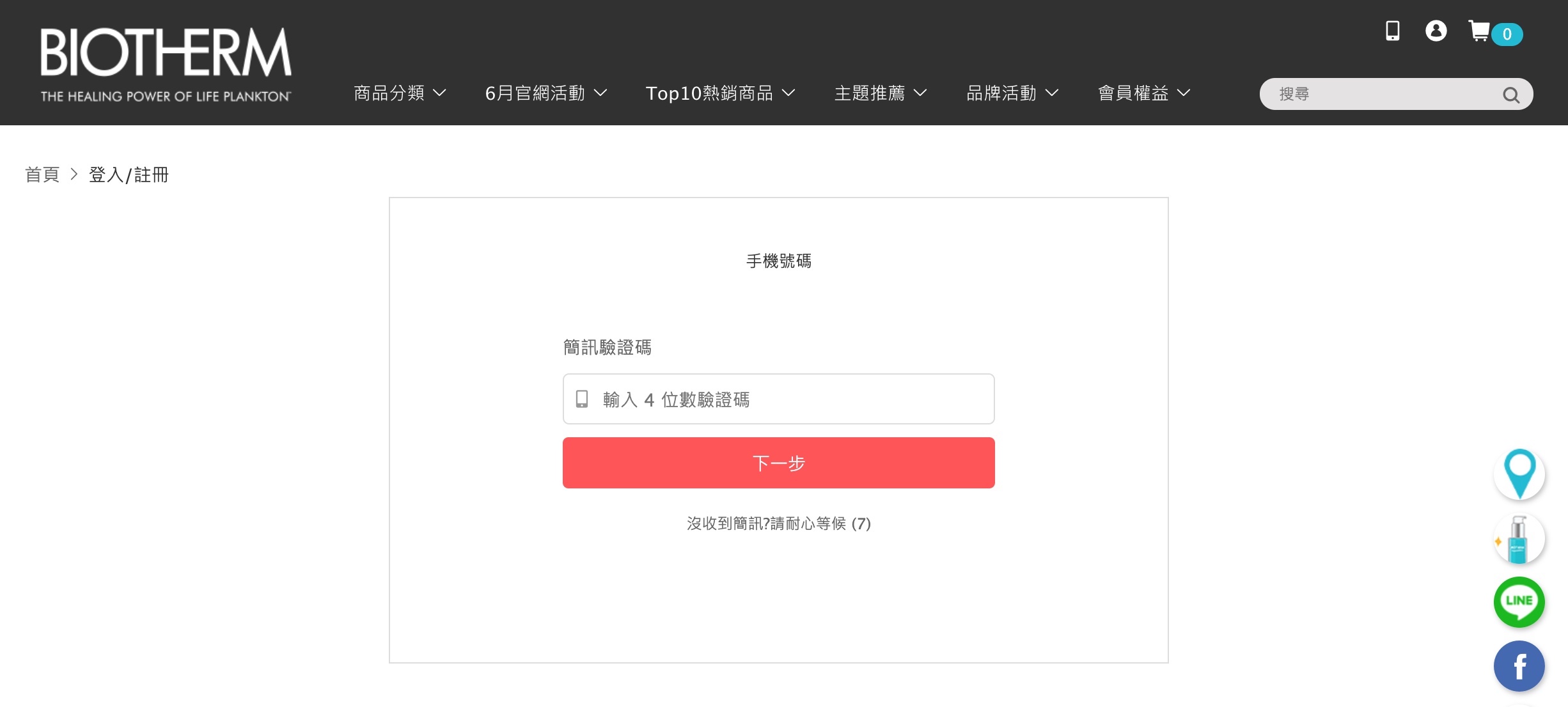This screenshot has width=1568, height=707.
Task: Click the 搜尋 search input box
Action: click(x=1381, y=95)
